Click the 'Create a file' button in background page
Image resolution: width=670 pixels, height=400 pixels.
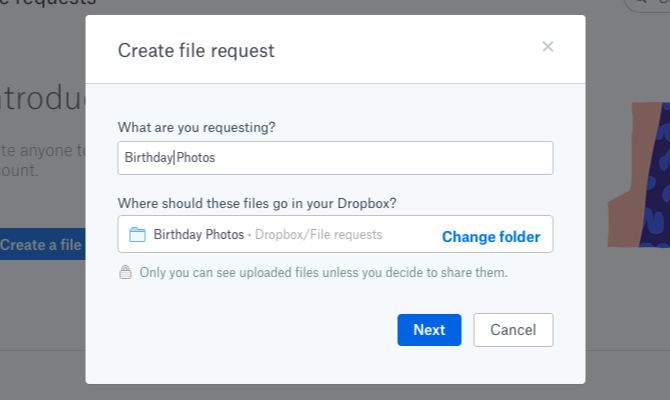click(42, 244)
